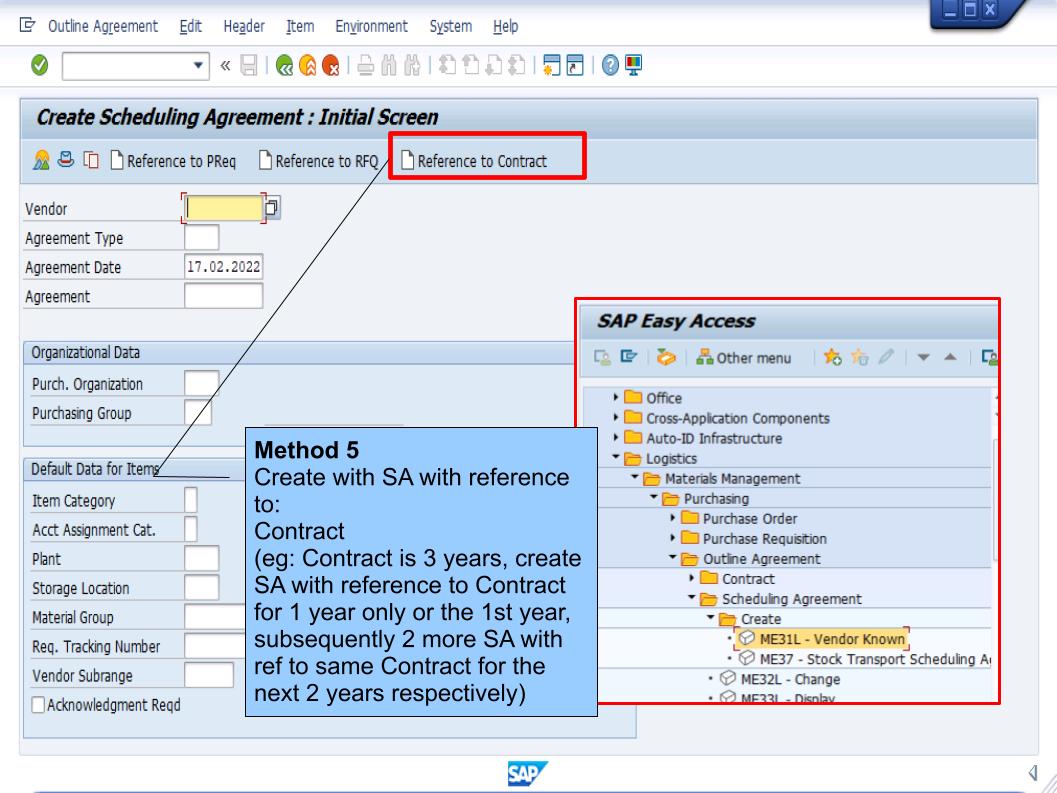1057x793 pixels.
Task: Click the copy documents icon beside Reference to PReq
Action: [91, 160]
